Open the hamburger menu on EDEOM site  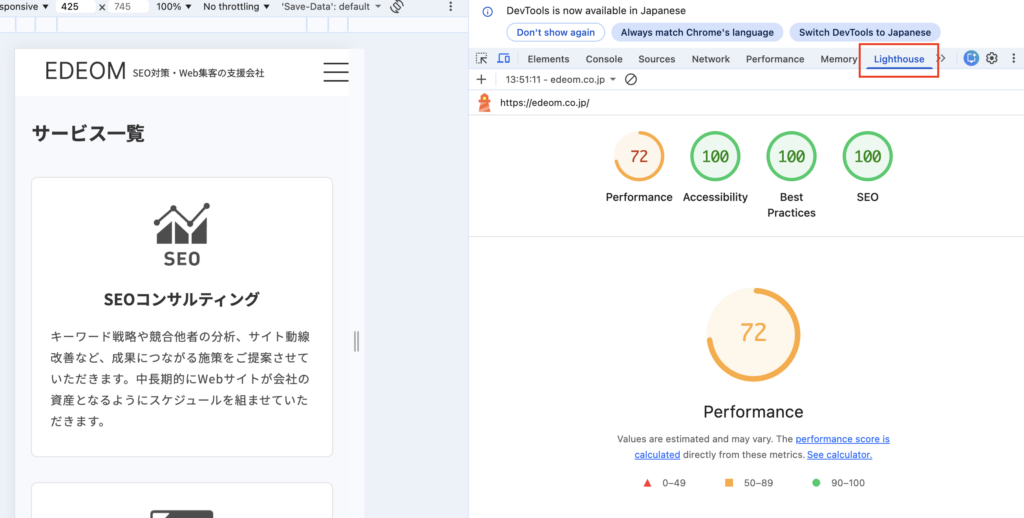pos(336,72)
